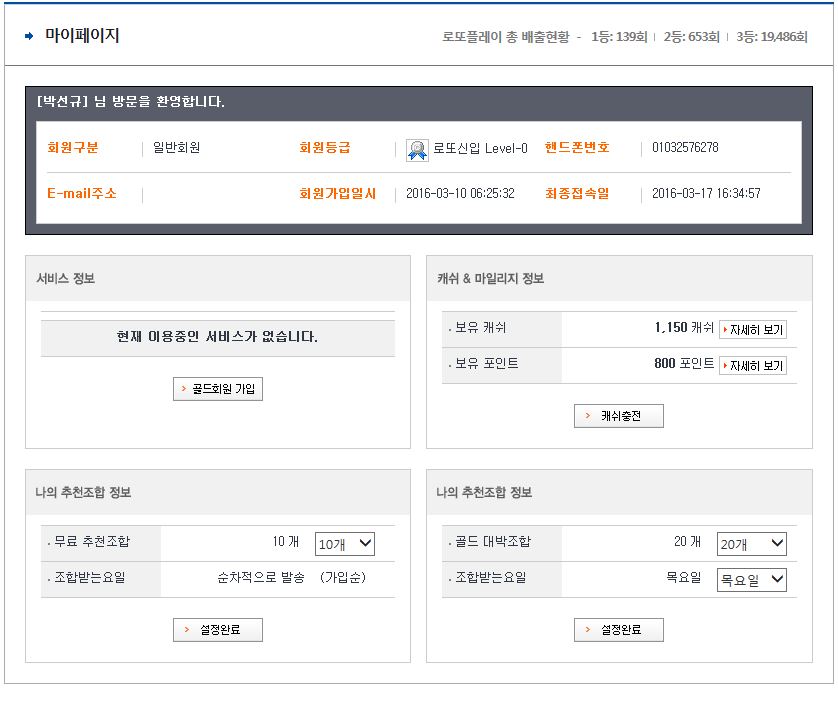The image size is (838, 703).
Task: Click the 1,150 캐쉬 balance value
Action: (x=684, y=328)
